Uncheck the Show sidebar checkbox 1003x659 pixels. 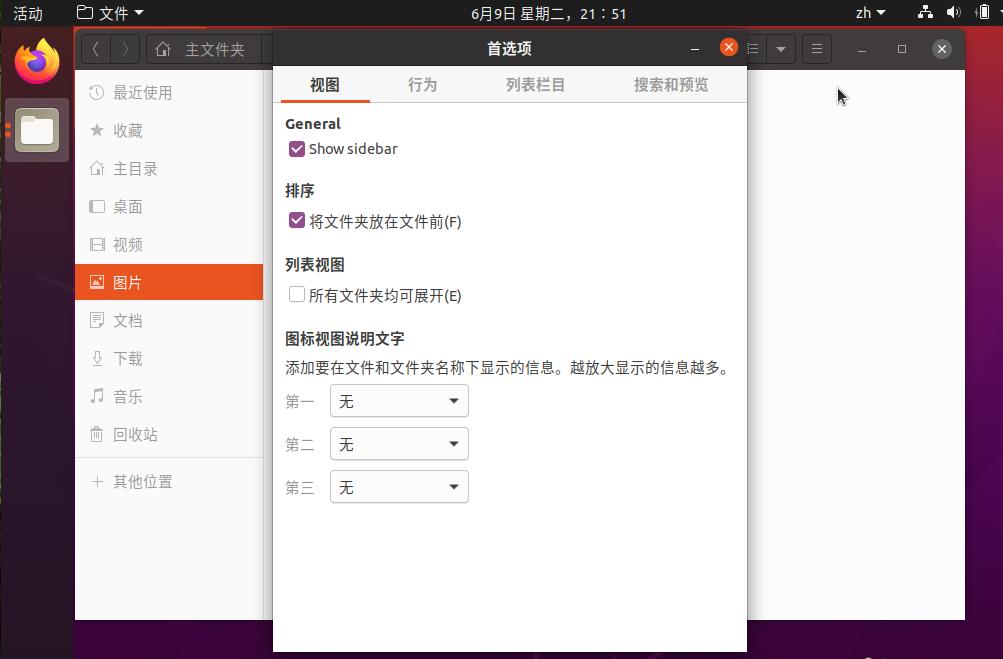tap(297, 149)
